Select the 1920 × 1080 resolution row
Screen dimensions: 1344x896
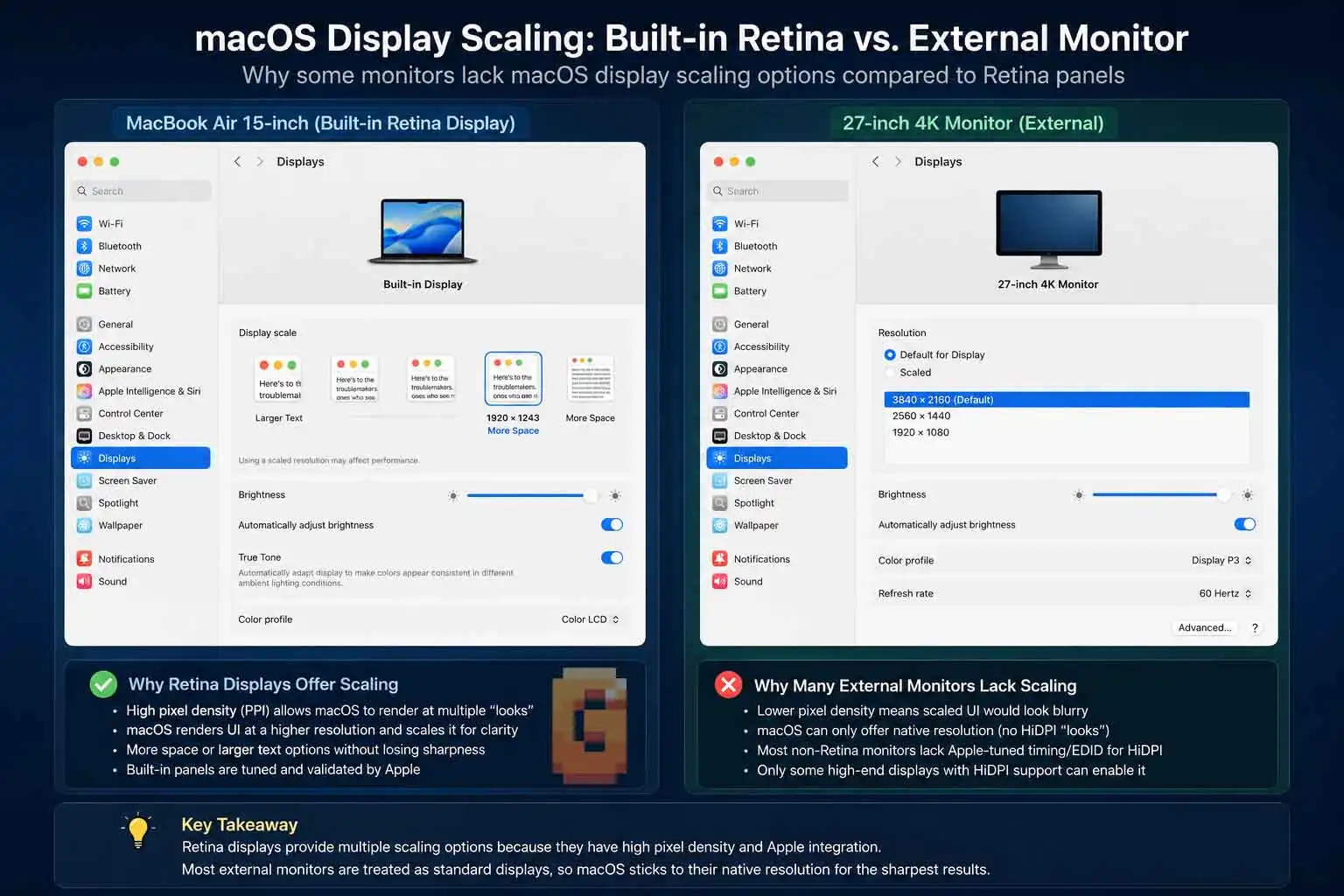1067,432
